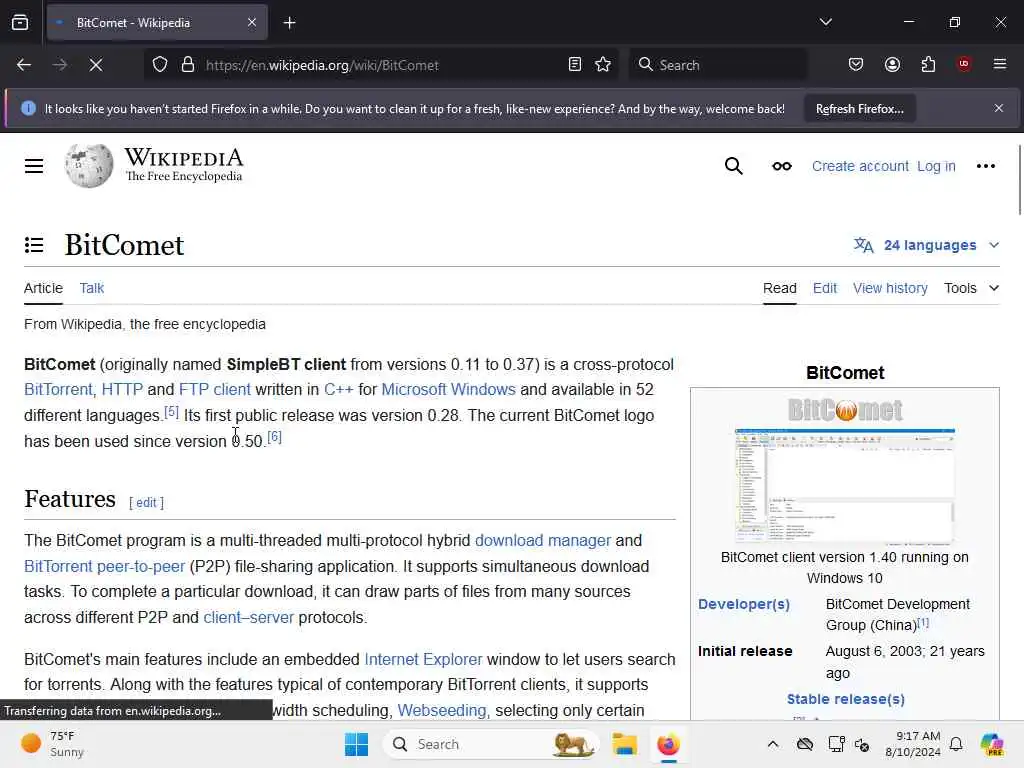Open the View history tab
The image size is (1024, 768).
point(890,288)
